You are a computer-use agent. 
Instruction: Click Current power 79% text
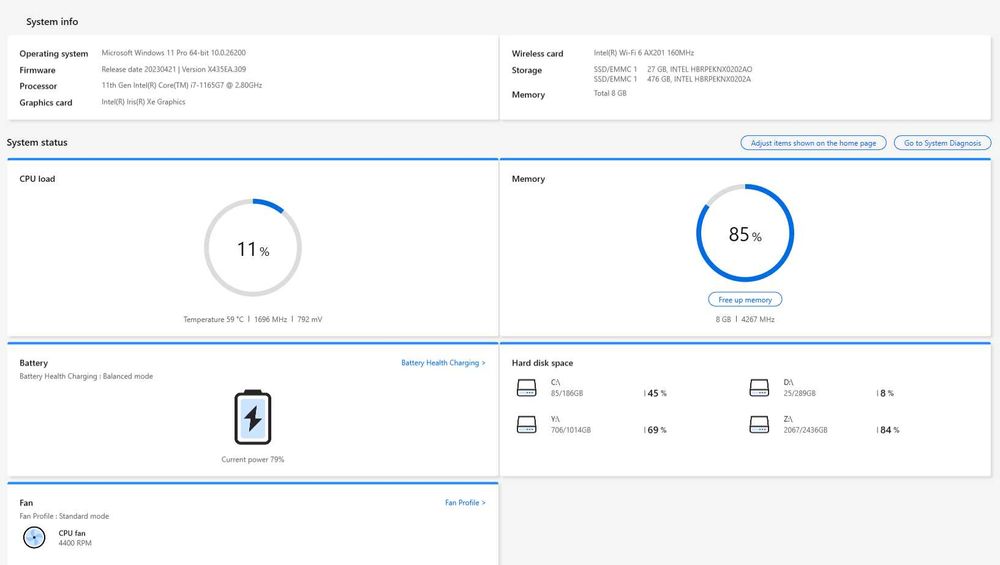[x=253, y=460]
